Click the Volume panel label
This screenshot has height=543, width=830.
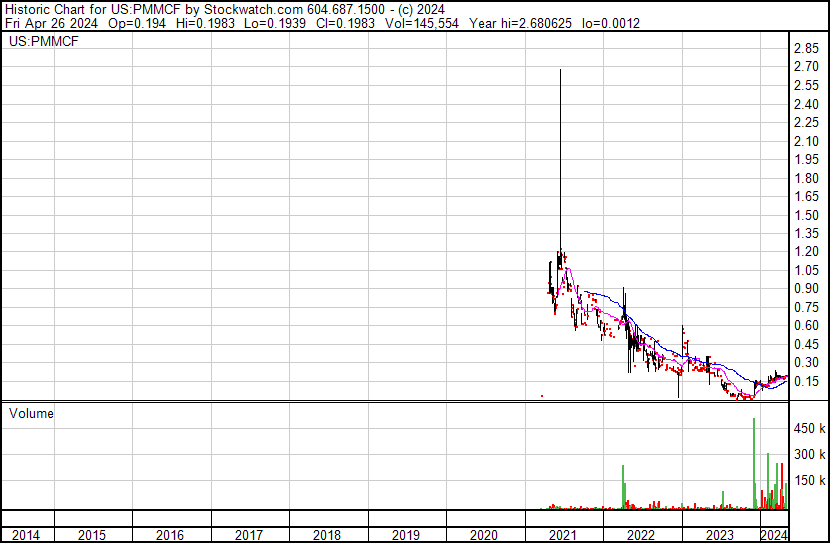coord(31,413)
